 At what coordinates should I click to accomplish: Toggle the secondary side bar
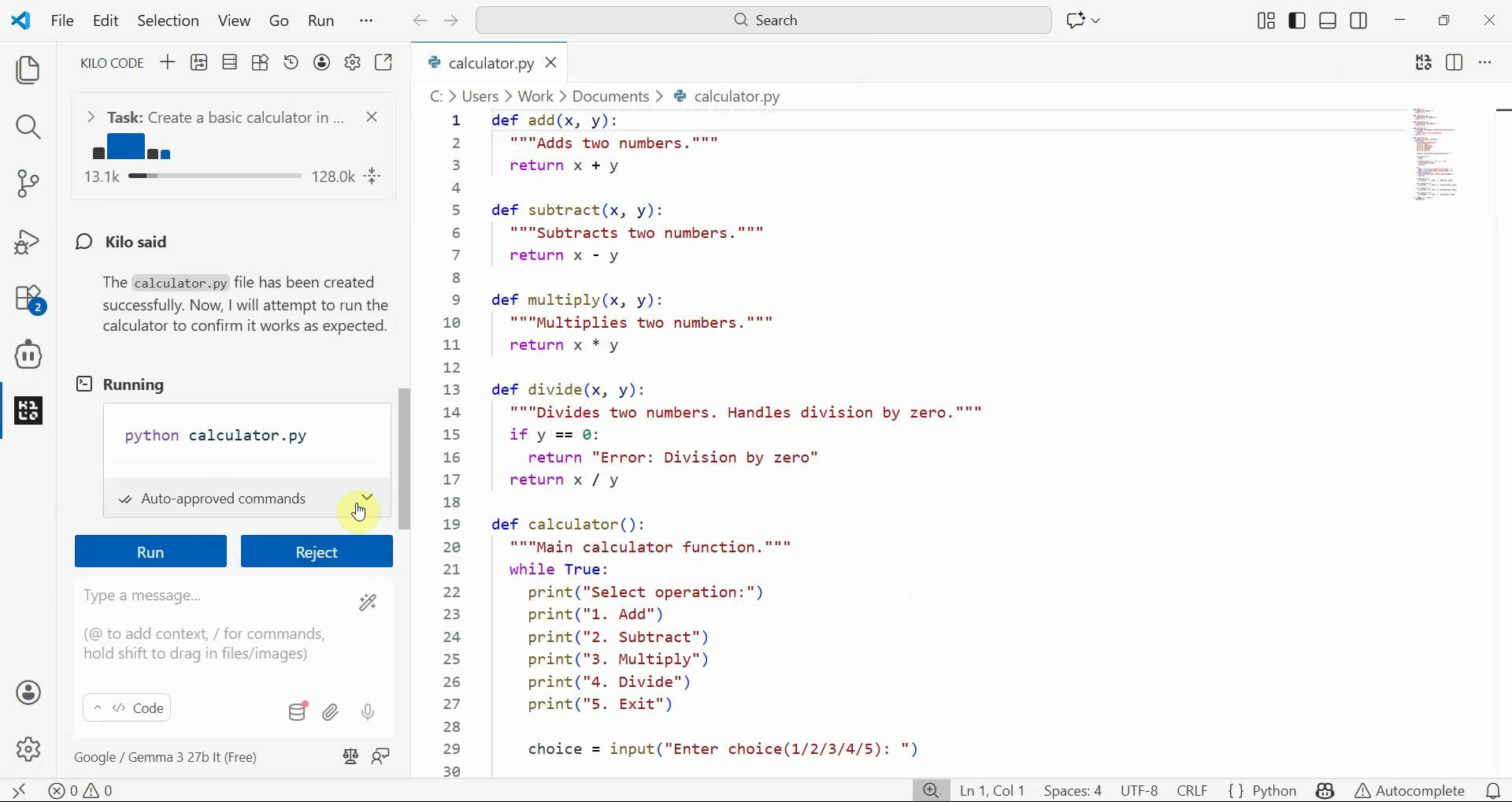[x=1359, y=20]
